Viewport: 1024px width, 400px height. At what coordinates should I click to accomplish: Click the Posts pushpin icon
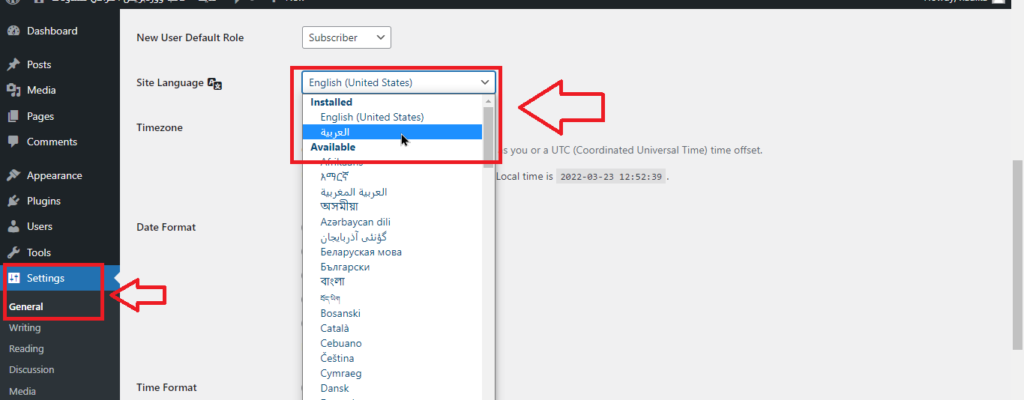coord(13,65)
